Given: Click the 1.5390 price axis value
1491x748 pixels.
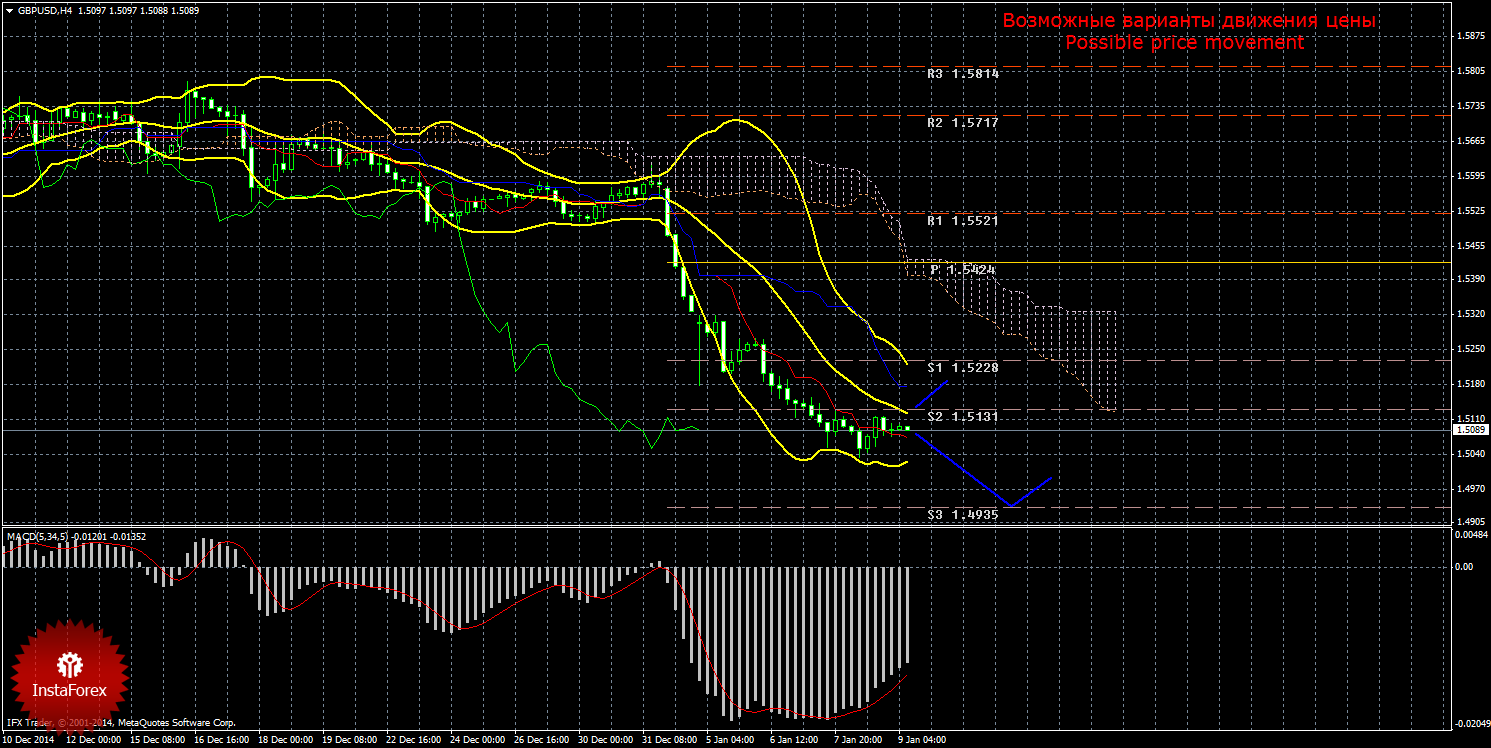Looking at the screenshot, I should tap(1470, 279).
